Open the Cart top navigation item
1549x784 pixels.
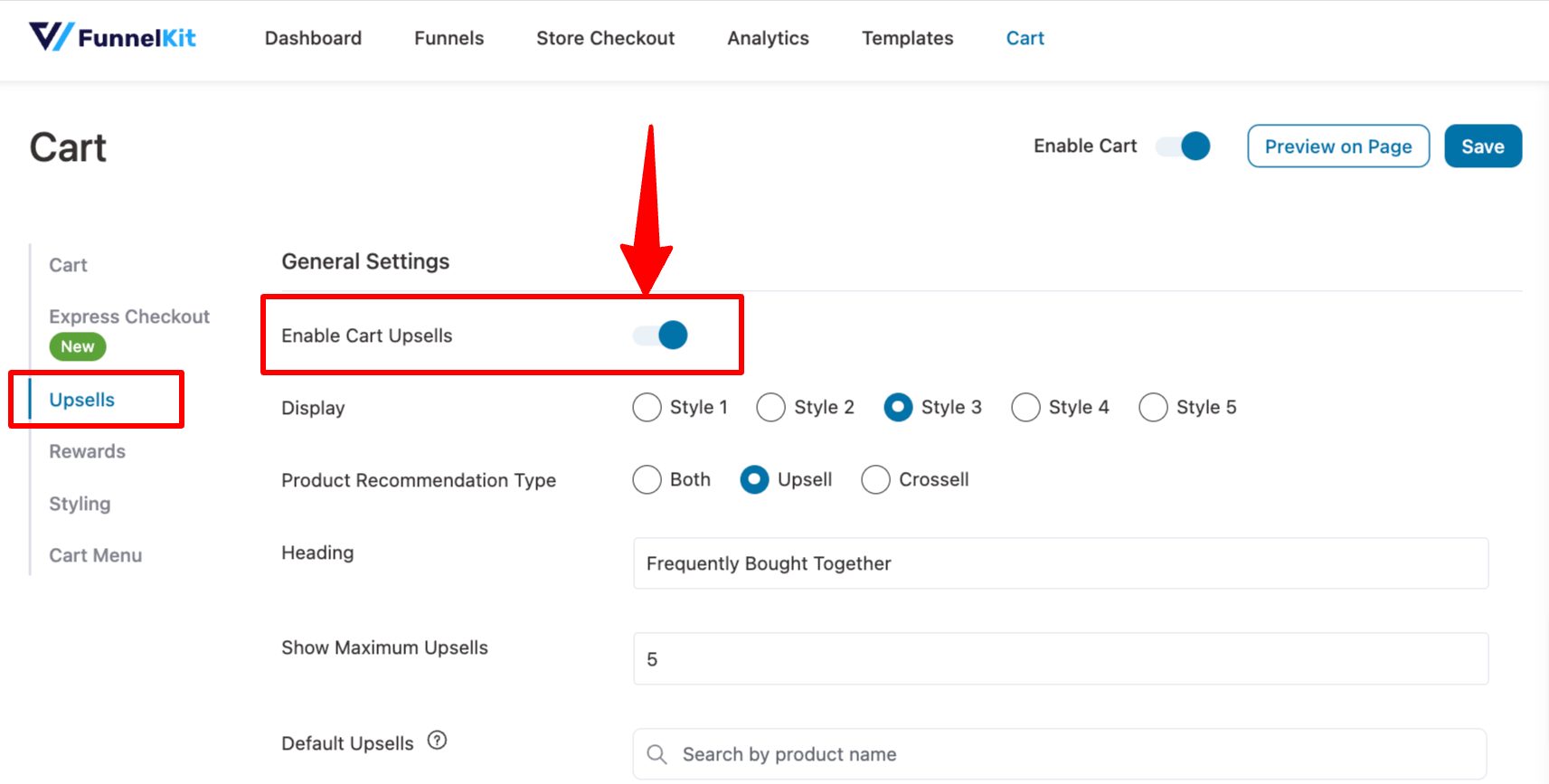pyautogui.click(x=1025, y=38)
